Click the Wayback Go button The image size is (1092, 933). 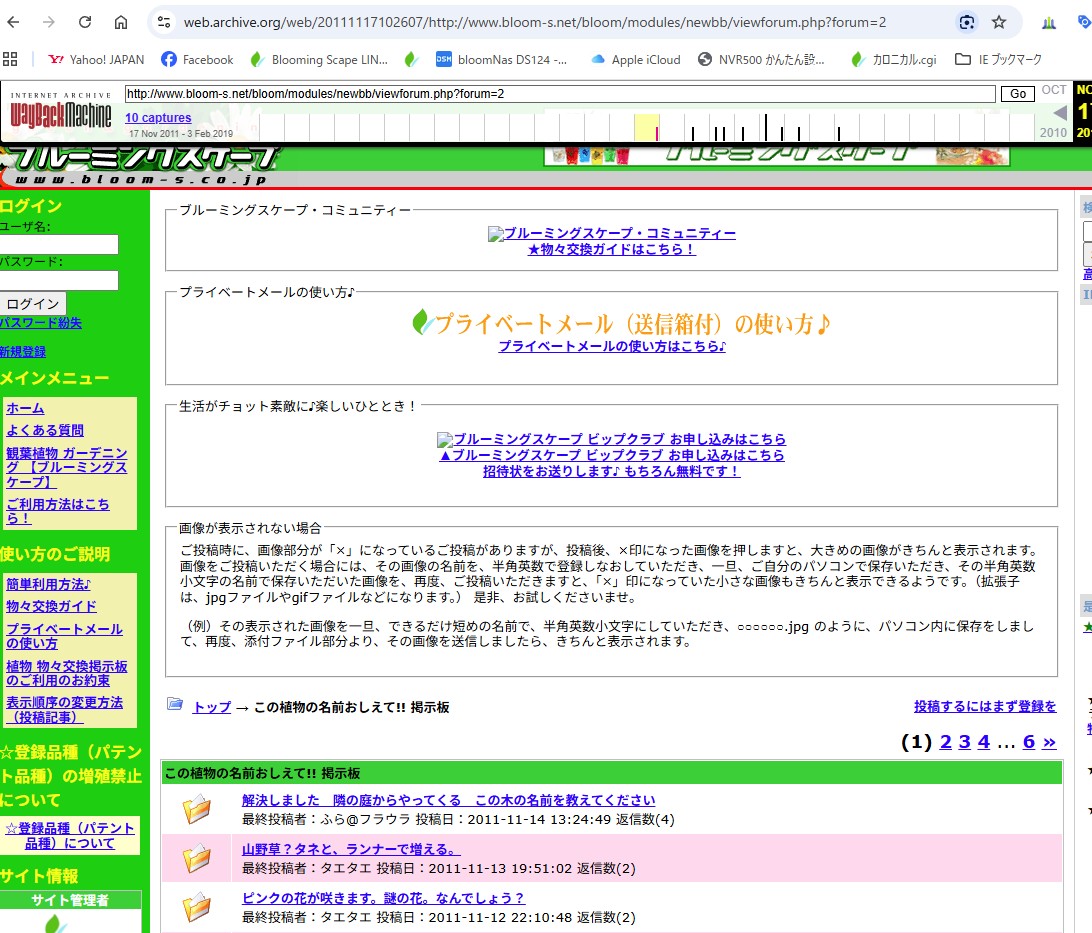tap(1017, 94)
